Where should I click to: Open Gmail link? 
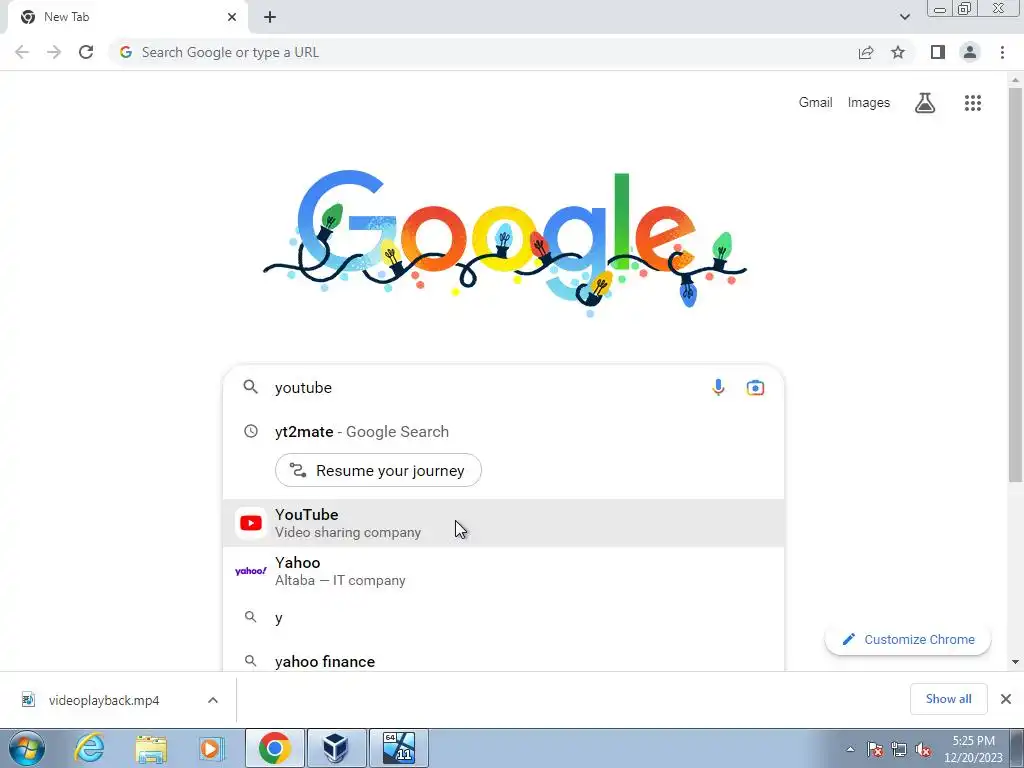coord(815,103)
